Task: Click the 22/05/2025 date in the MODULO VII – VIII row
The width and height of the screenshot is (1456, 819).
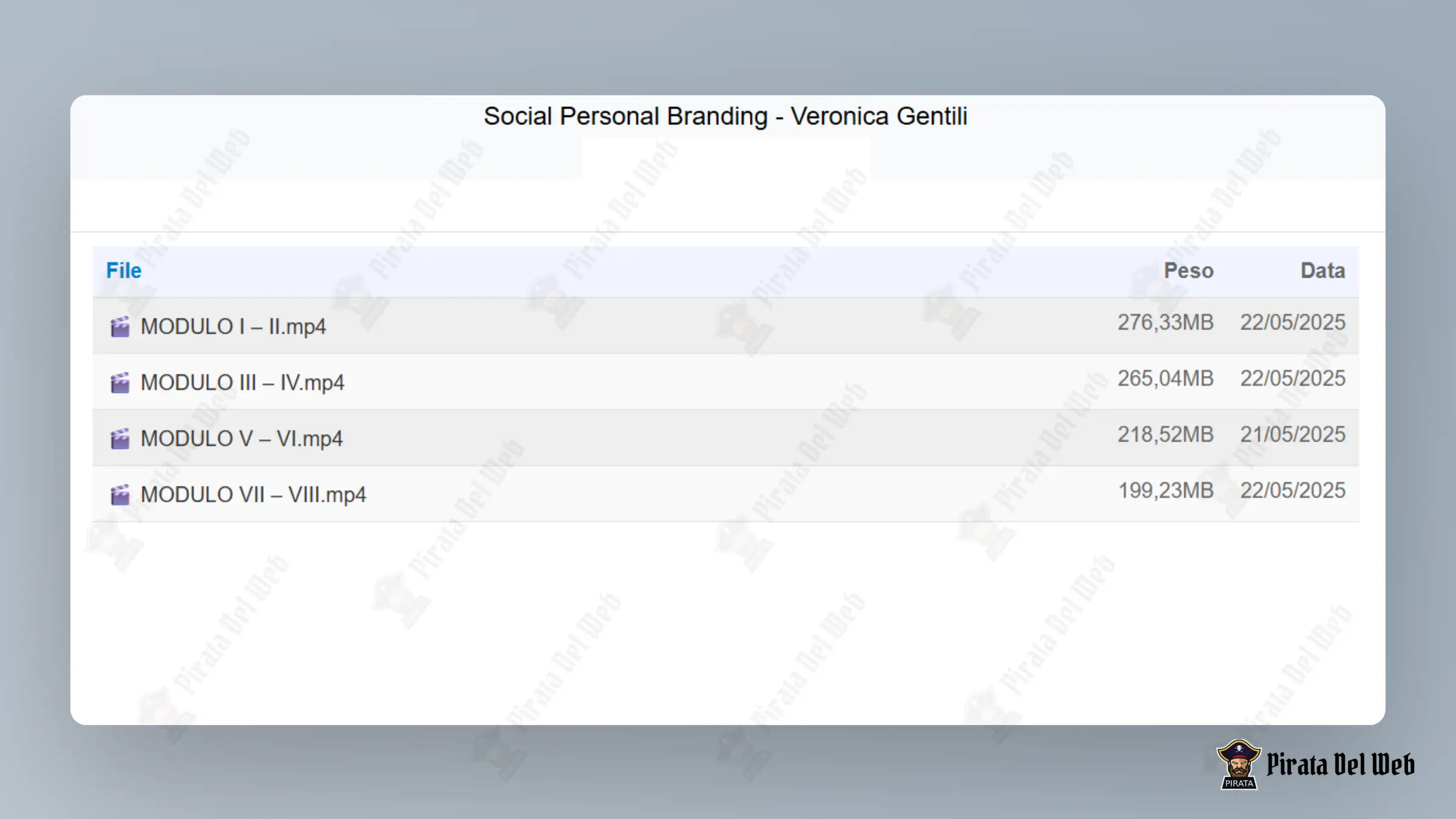Action: pos(1292,490)
